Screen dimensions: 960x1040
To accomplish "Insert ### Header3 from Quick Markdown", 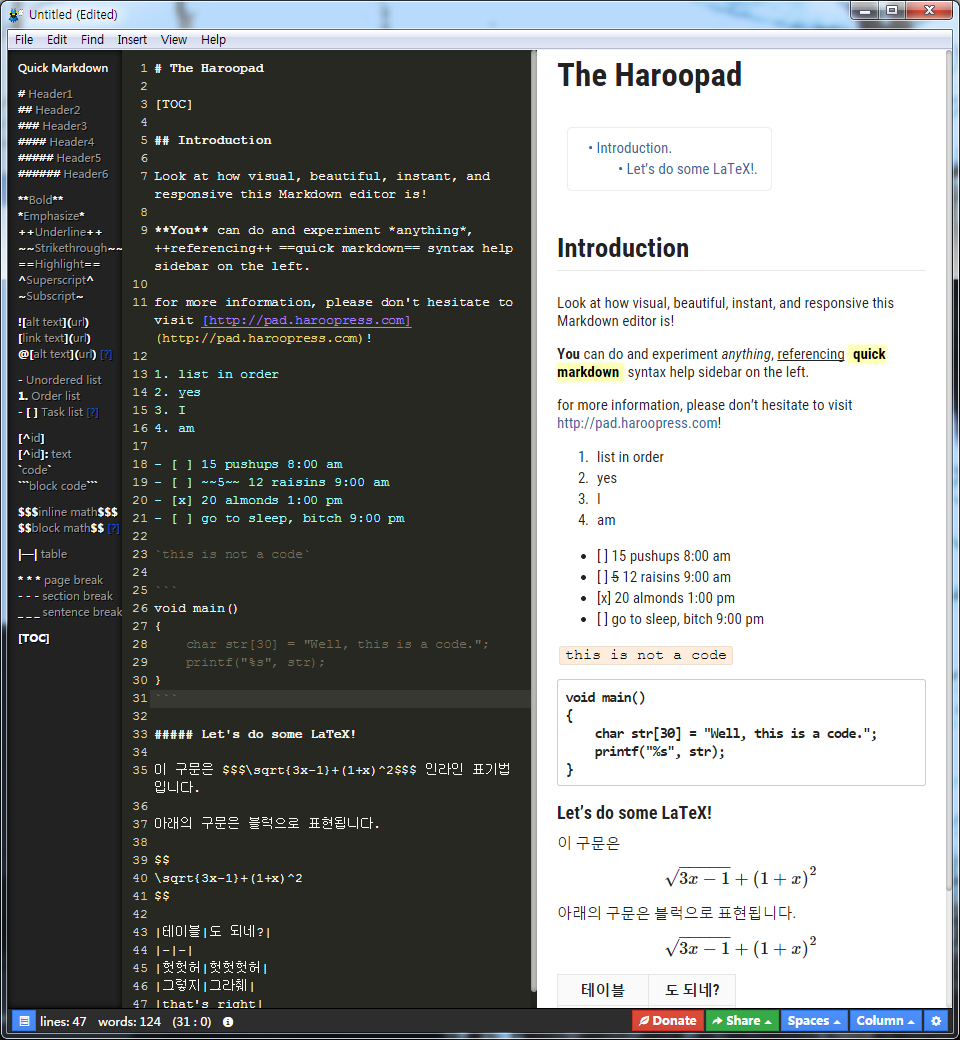I will 52,126.
